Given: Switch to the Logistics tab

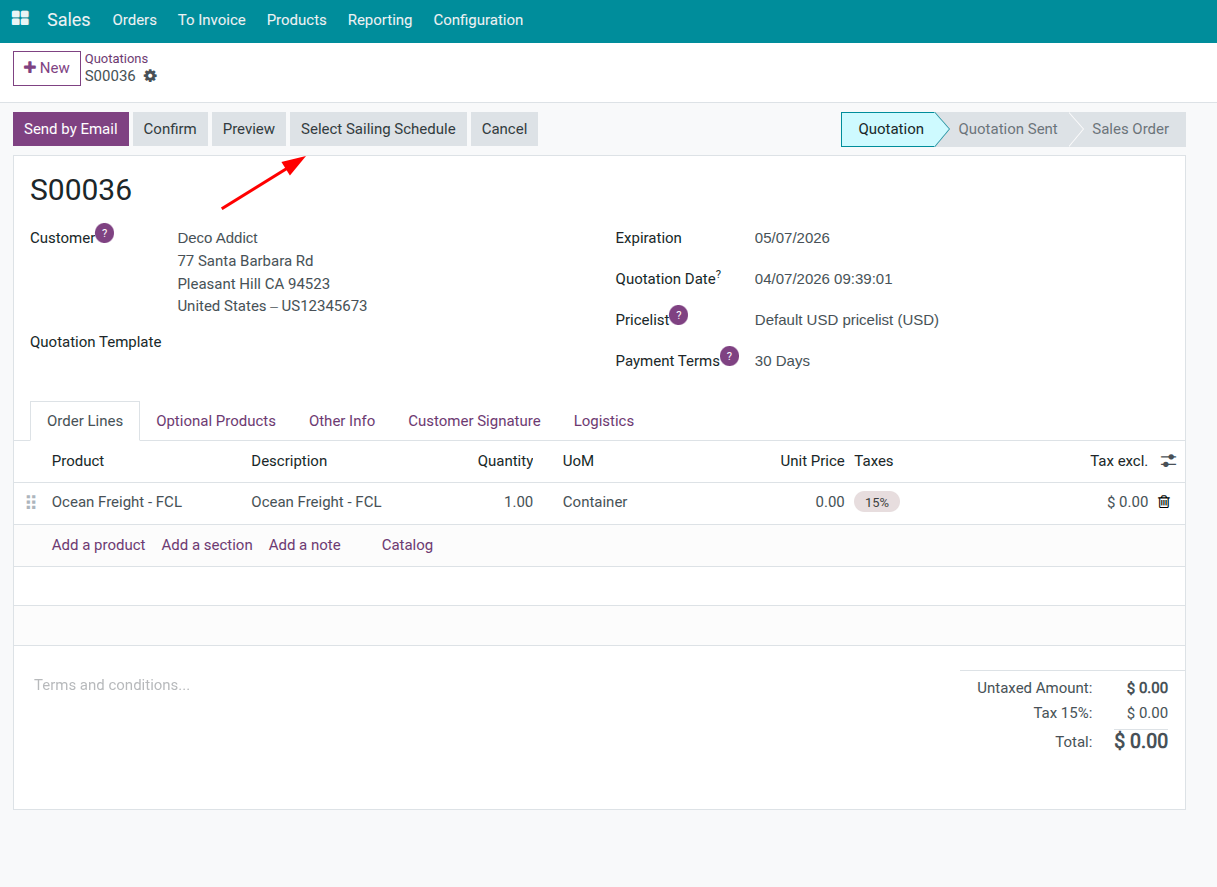Looking at the screenshot, I should coord(603,421).
